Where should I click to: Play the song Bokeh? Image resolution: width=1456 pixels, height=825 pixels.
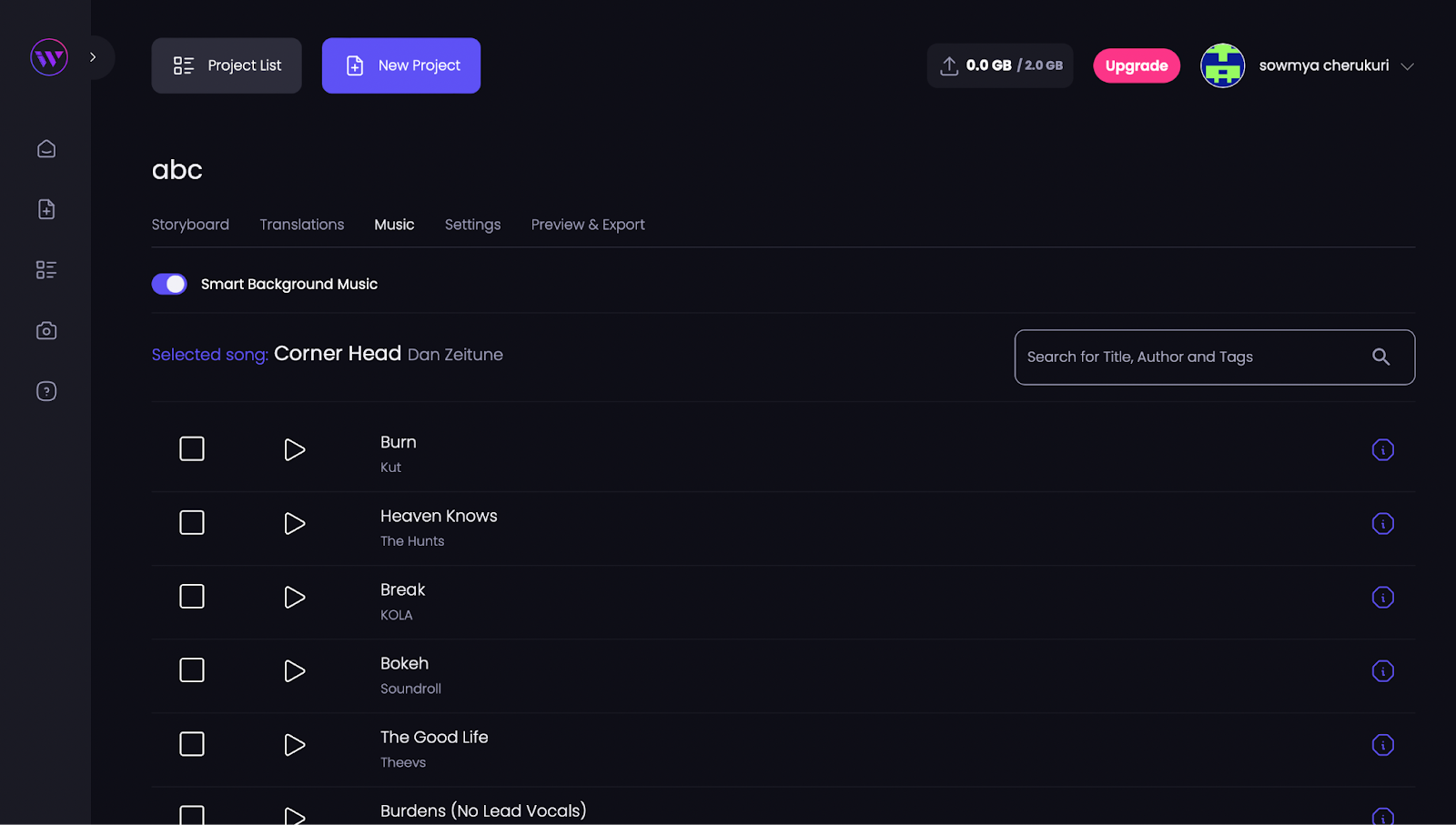[x=294, y=670]
